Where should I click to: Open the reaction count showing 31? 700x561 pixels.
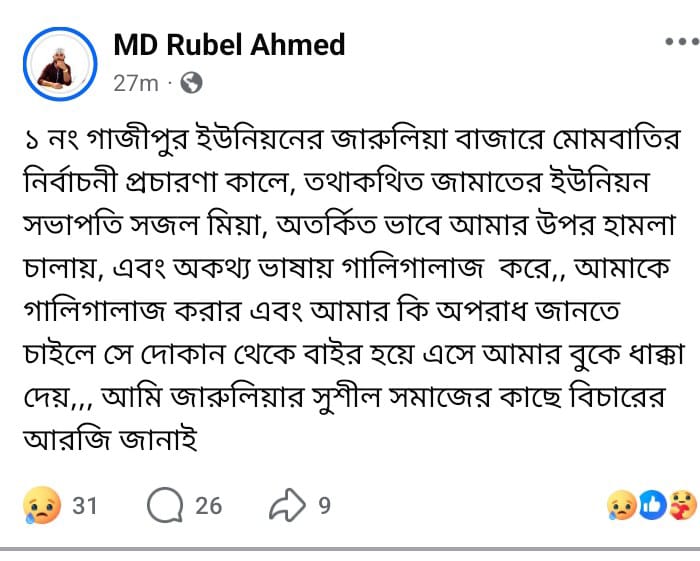tap(85, 506)
